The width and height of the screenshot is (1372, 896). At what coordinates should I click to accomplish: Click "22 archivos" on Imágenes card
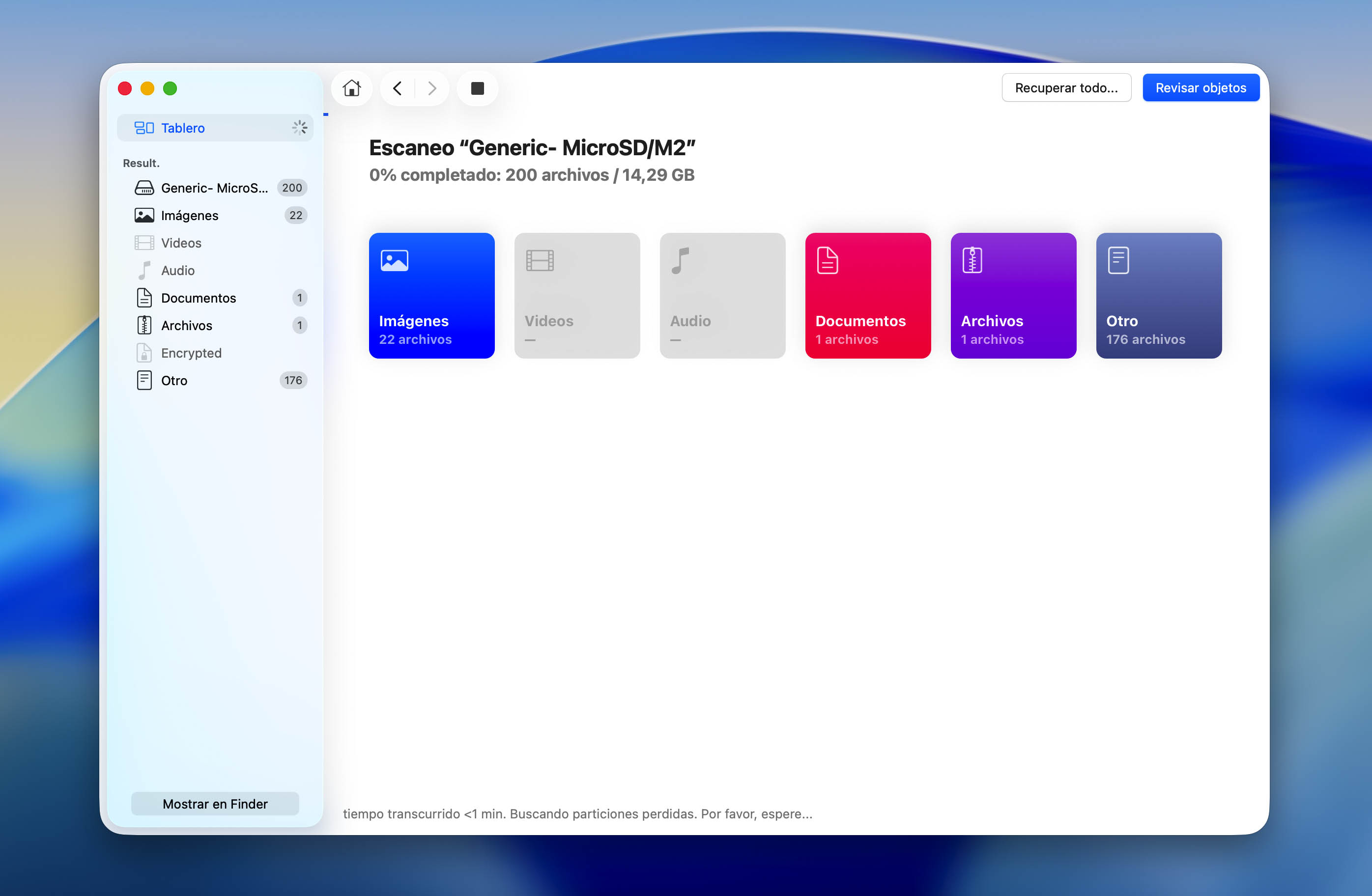[x=415, y=339]
